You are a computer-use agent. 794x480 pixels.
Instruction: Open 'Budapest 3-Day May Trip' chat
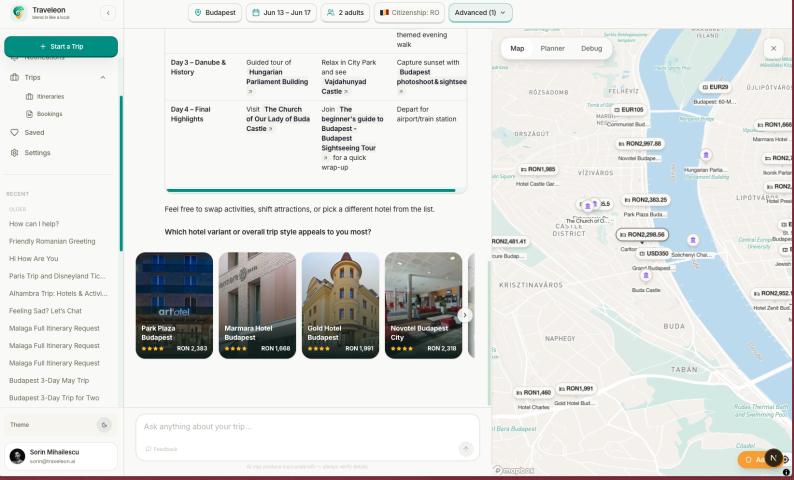(49, 380)
